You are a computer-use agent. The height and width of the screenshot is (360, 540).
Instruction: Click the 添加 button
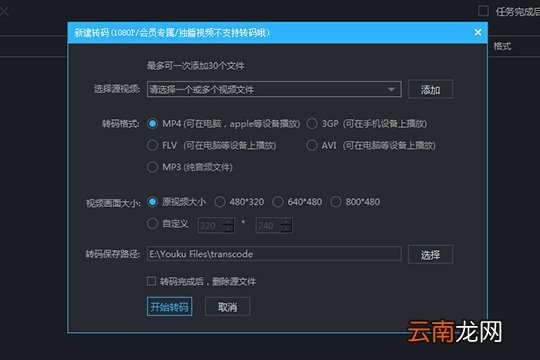tap(430, 90)
